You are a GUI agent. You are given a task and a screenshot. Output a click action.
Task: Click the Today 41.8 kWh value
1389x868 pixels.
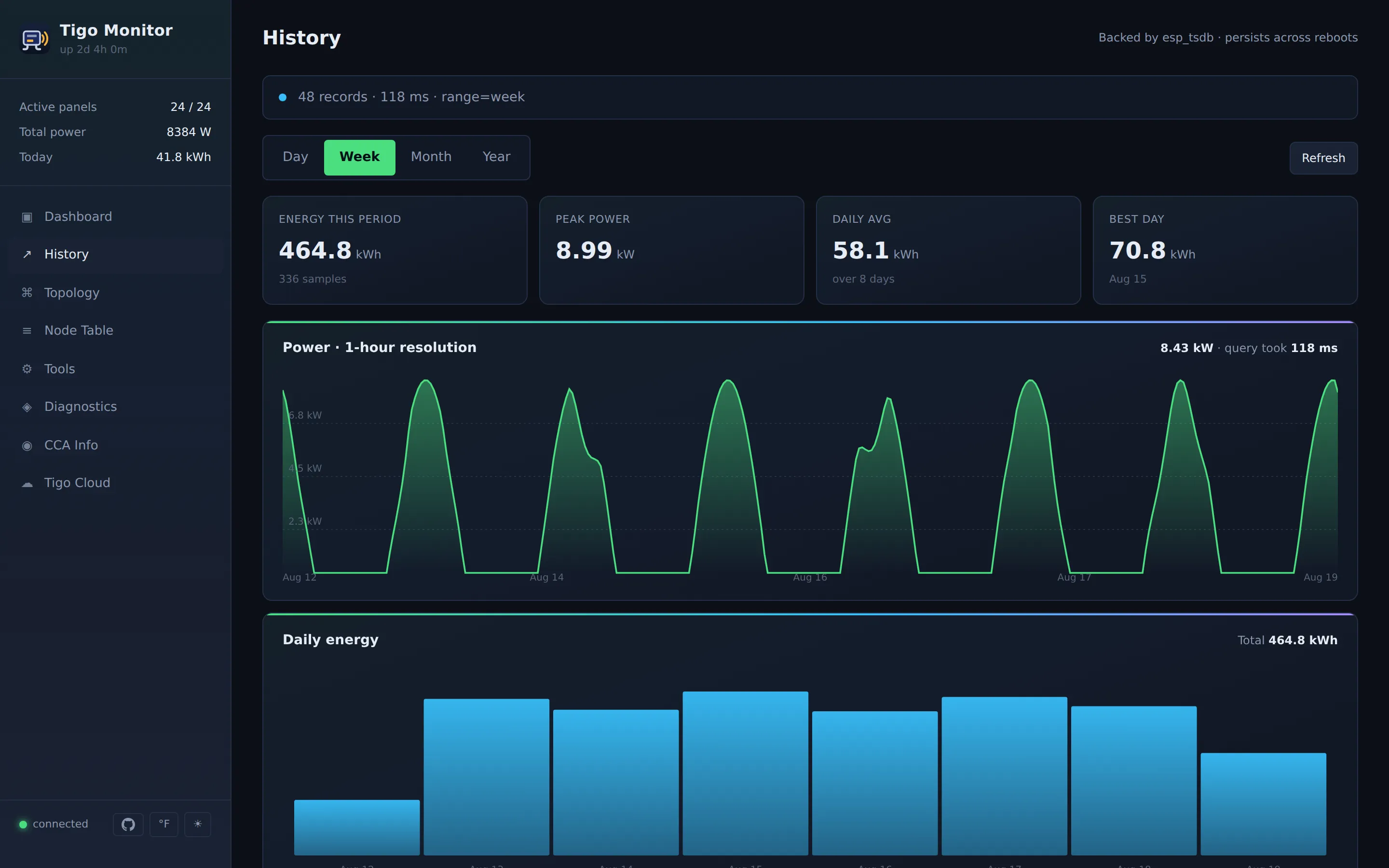[x=184, y=157]
